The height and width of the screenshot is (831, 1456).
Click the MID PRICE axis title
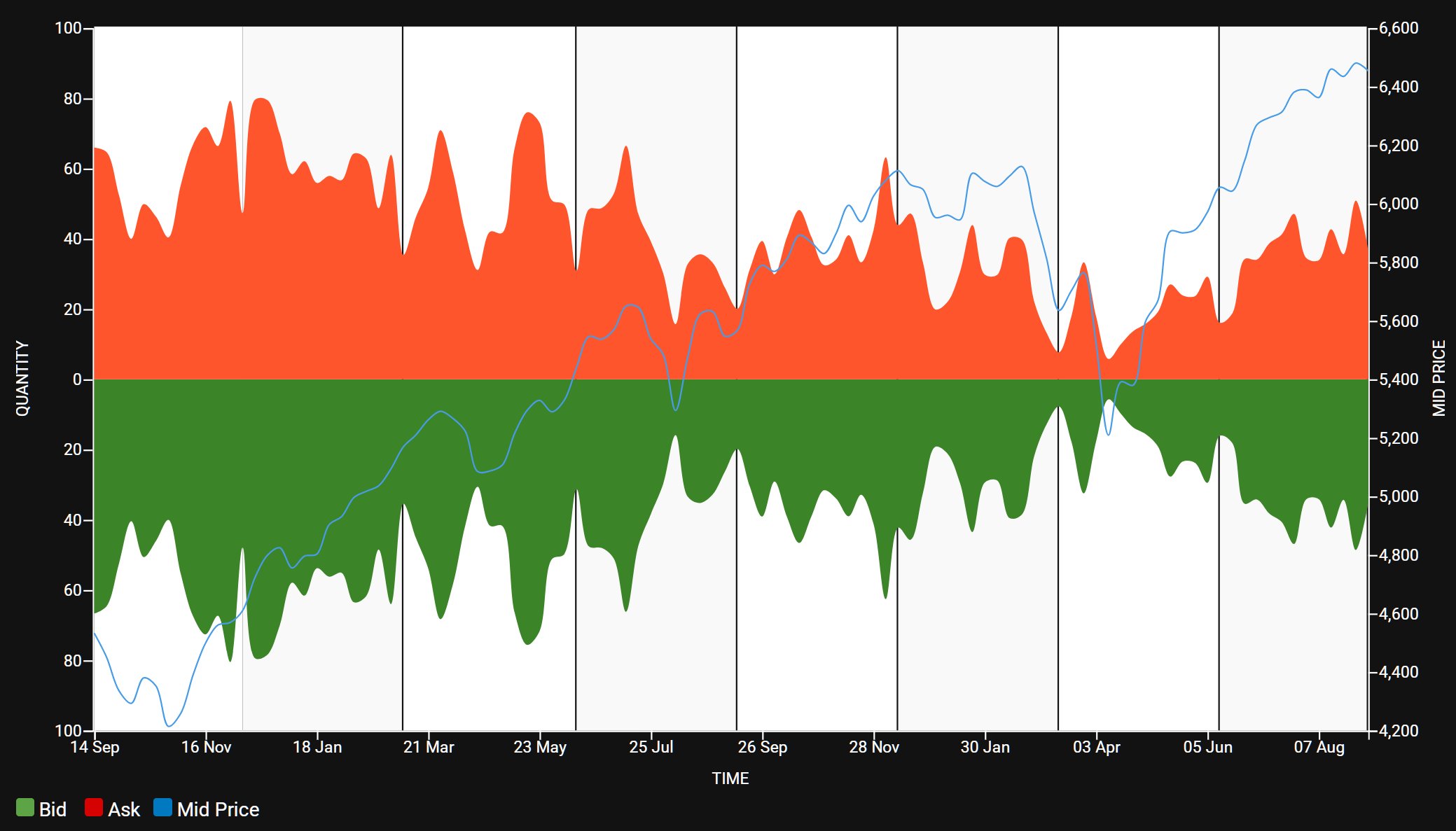pos(1438,379)
